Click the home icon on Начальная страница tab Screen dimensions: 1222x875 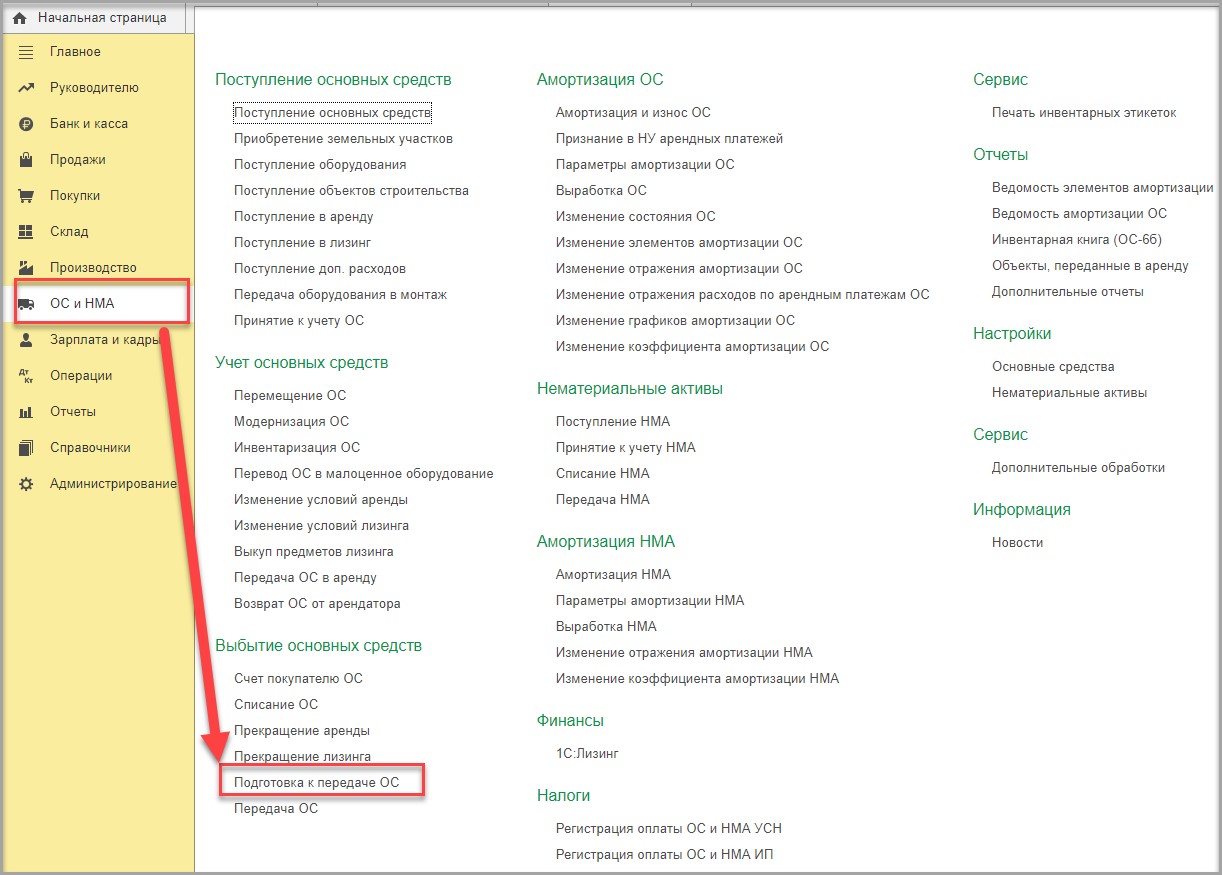pyautogui.click(x=19, y=18)
